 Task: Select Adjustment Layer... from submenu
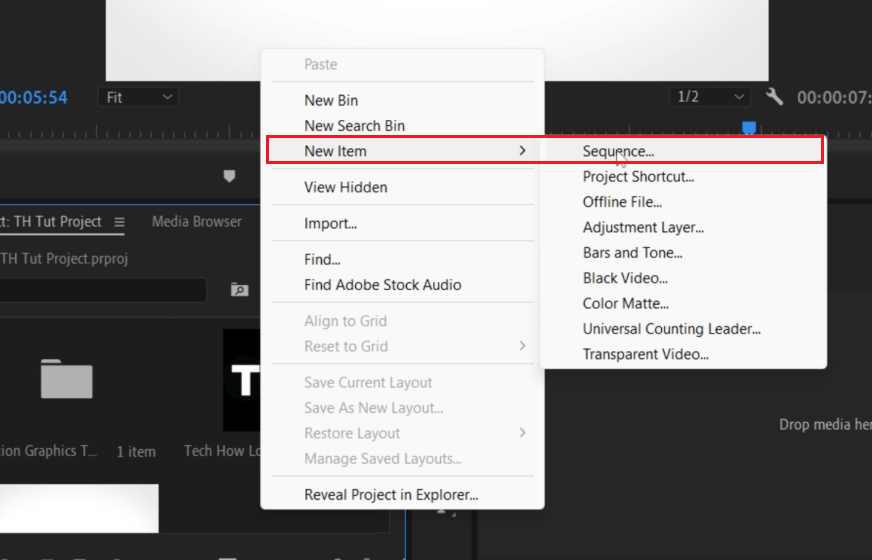coord(643,227)
